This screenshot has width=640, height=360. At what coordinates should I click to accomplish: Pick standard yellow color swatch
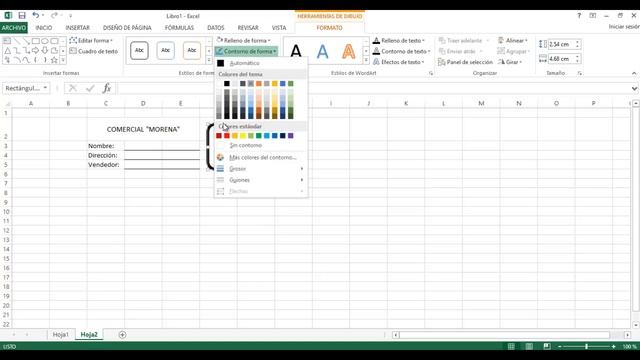[x=243, y=136]
